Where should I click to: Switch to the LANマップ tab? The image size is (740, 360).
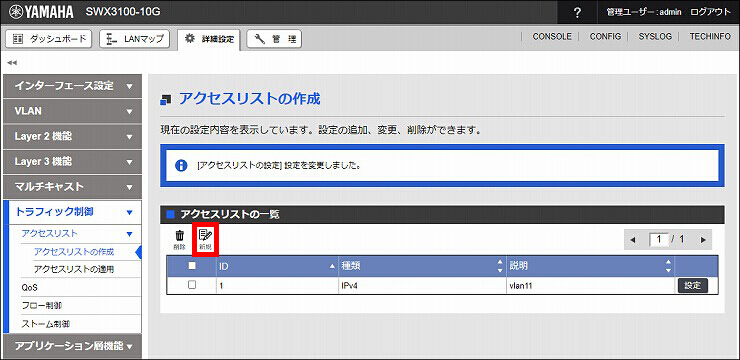click(x=135, y=39)
